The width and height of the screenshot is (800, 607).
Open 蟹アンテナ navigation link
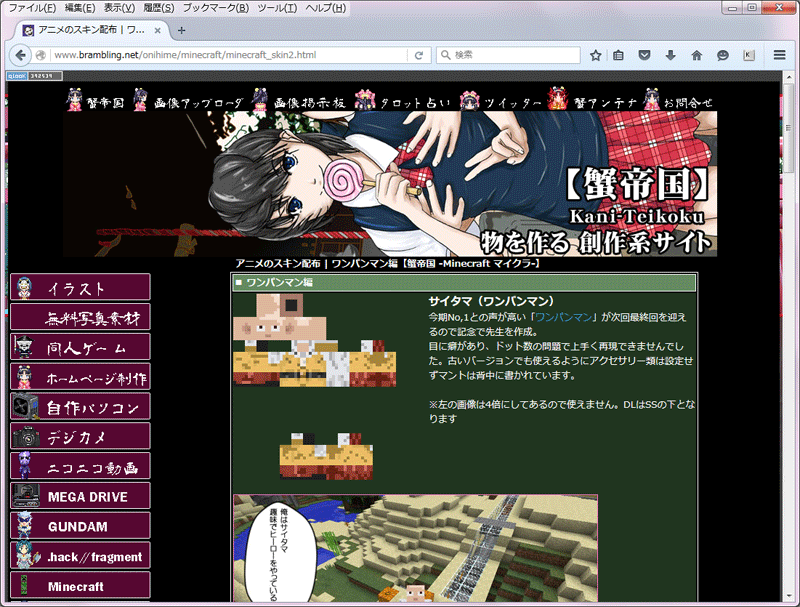pos(593,100)
